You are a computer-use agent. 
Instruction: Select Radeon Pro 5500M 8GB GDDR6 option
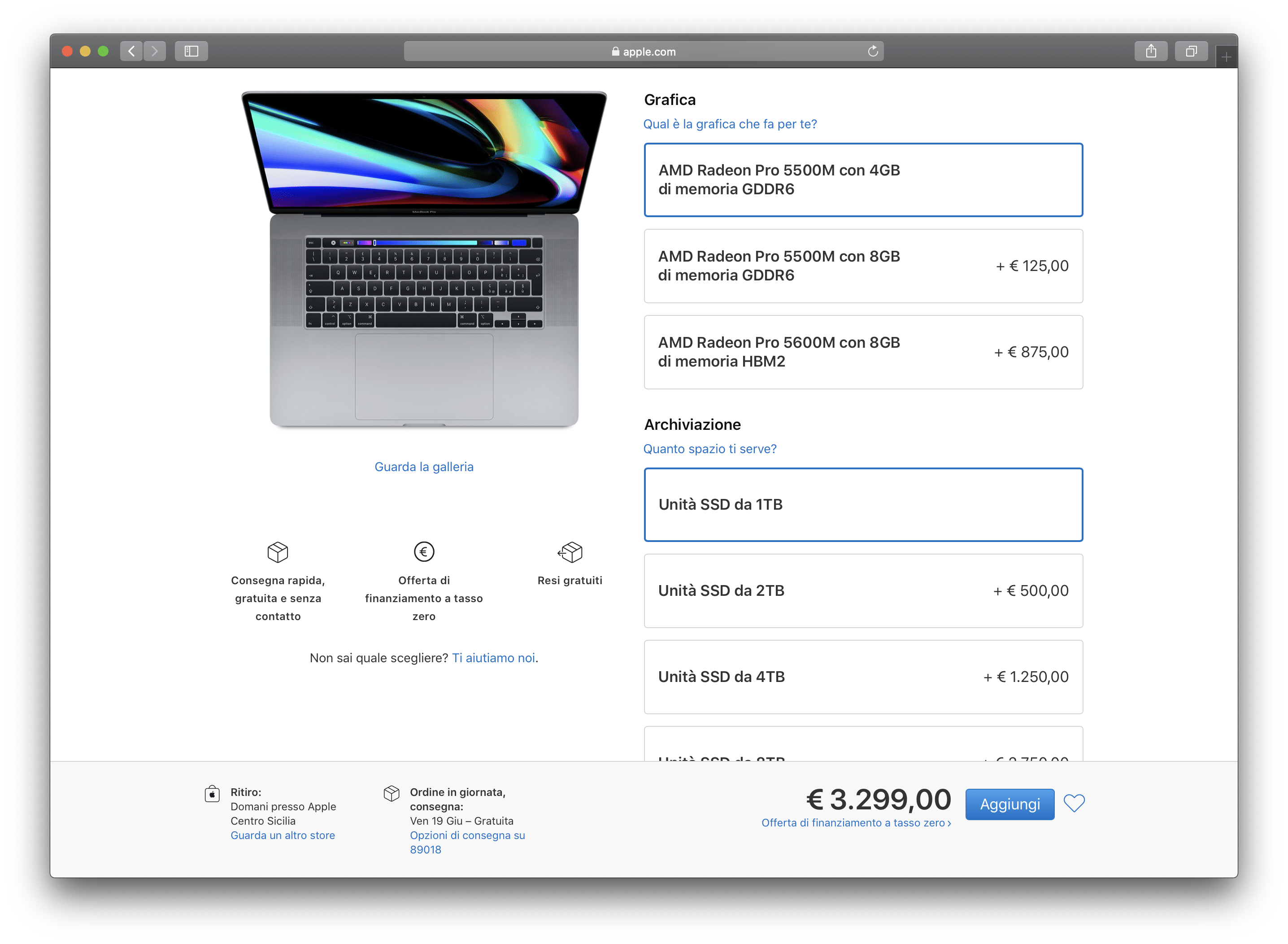863,267
